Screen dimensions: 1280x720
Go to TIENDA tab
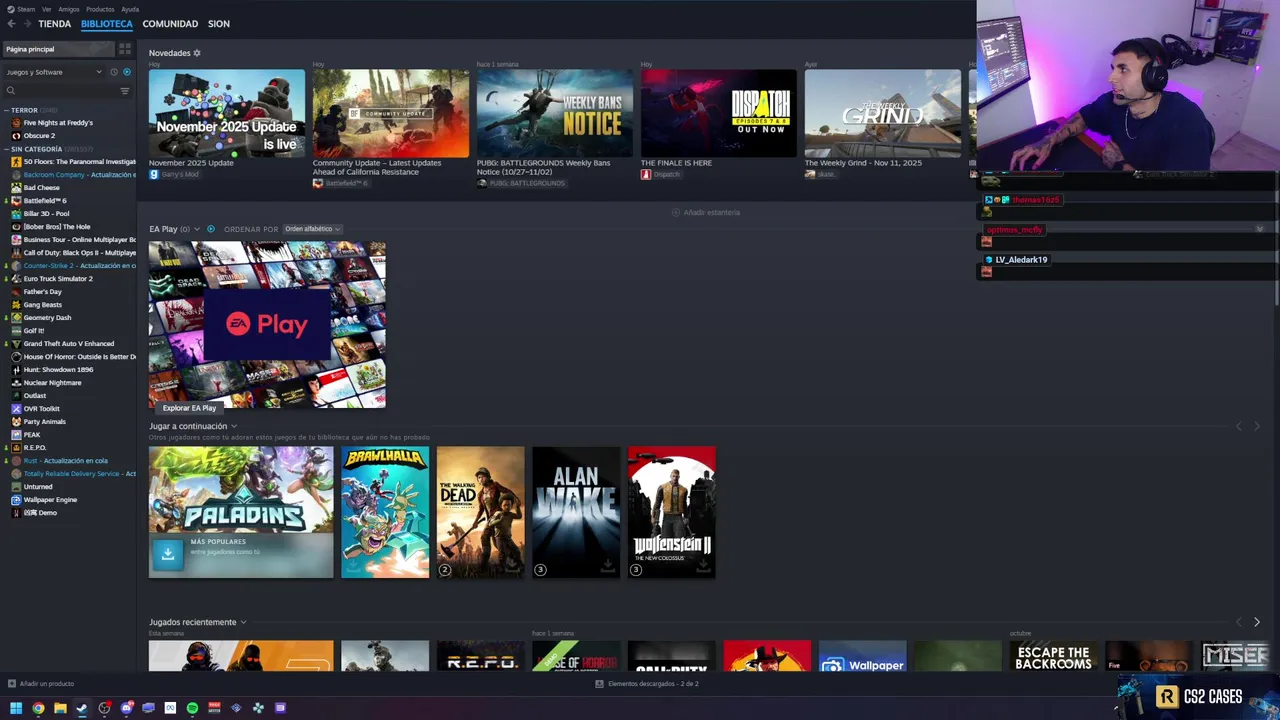click(54, 23)
